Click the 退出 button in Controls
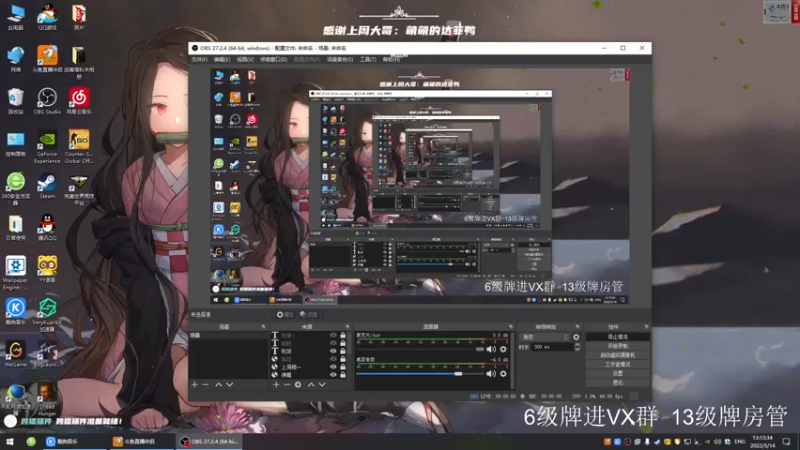Image resolution: width=800 pixels, height=450 pixels. click(617, 383)
